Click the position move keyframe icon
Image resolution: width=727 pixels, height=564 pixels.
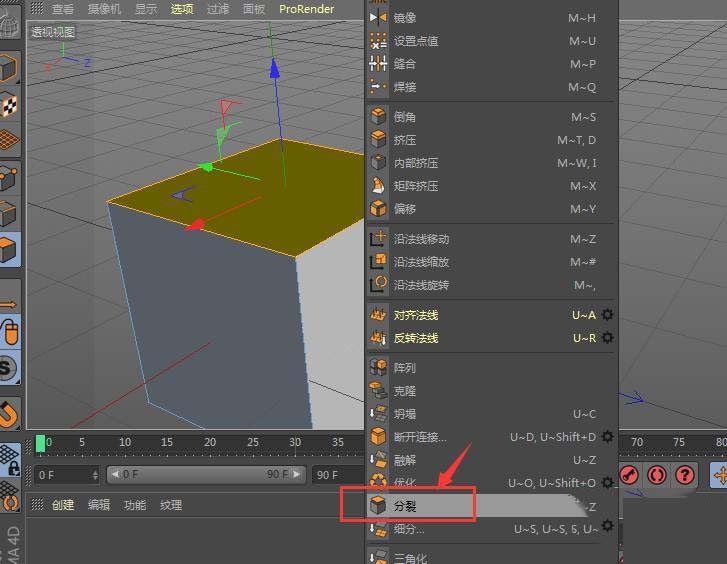(719, 476)
